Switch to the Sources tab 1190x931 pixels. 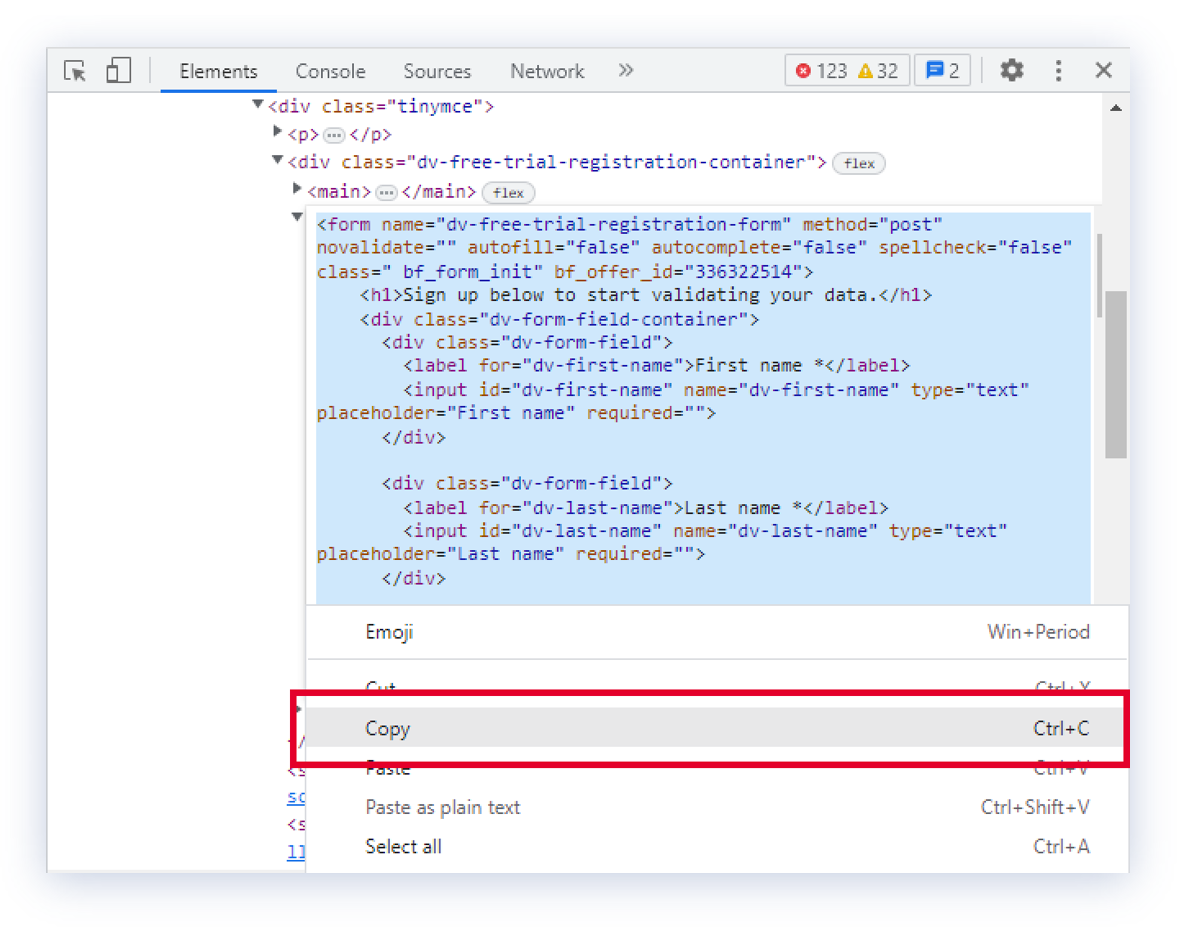[x=437, y=71]
